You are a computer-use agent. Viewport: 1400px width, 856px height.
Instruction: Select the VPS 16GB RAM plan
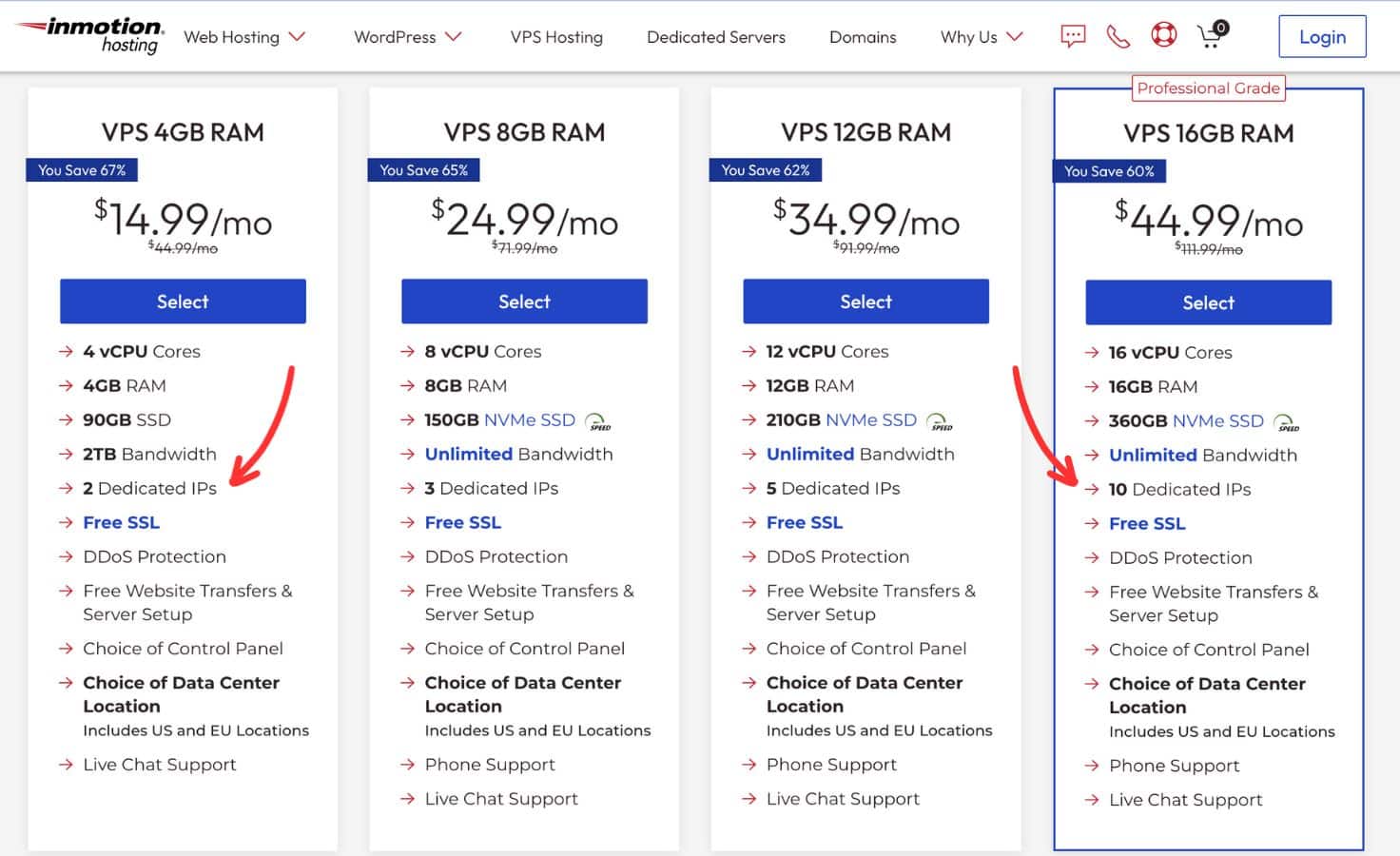[x=1208, y=302]
